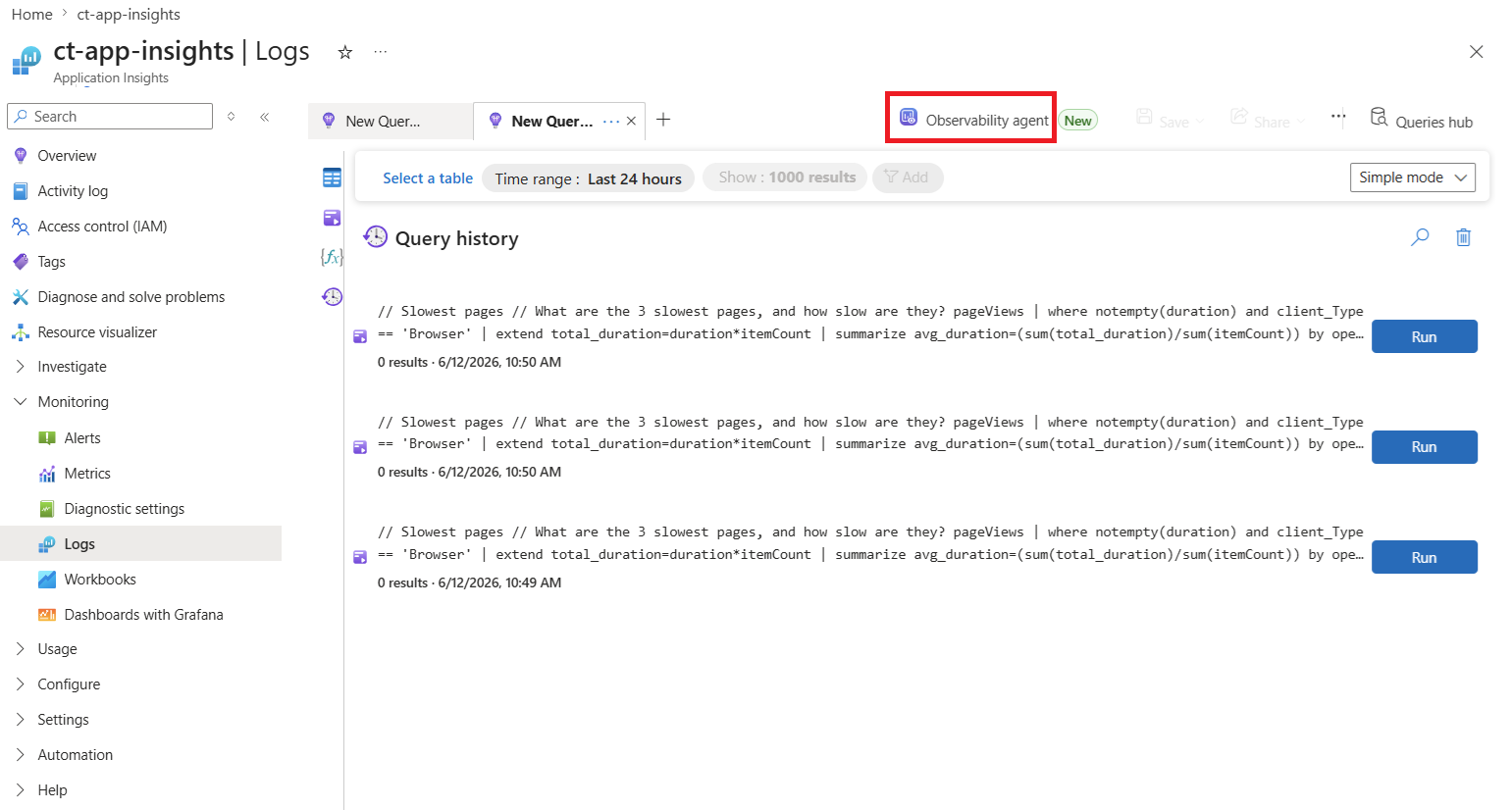Clear query history with trash icon
This screenshot has height=810, width=1512.
[1463, 237]
